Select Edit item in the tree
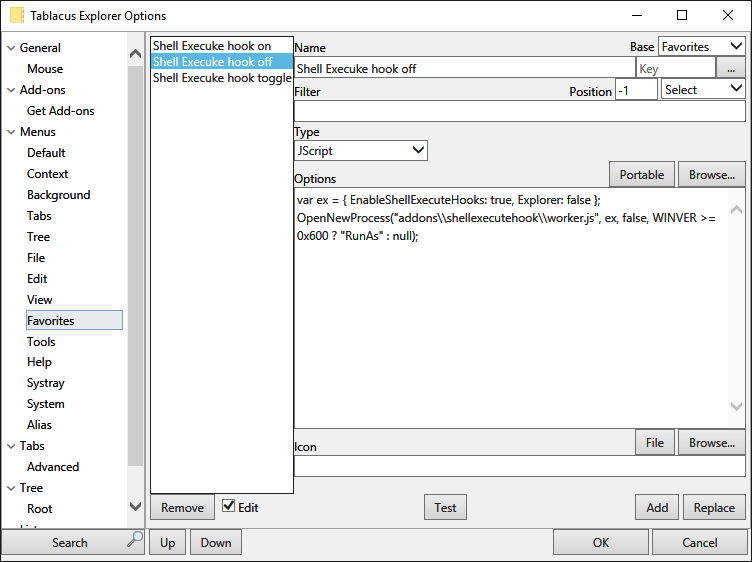 click(37, 279)
